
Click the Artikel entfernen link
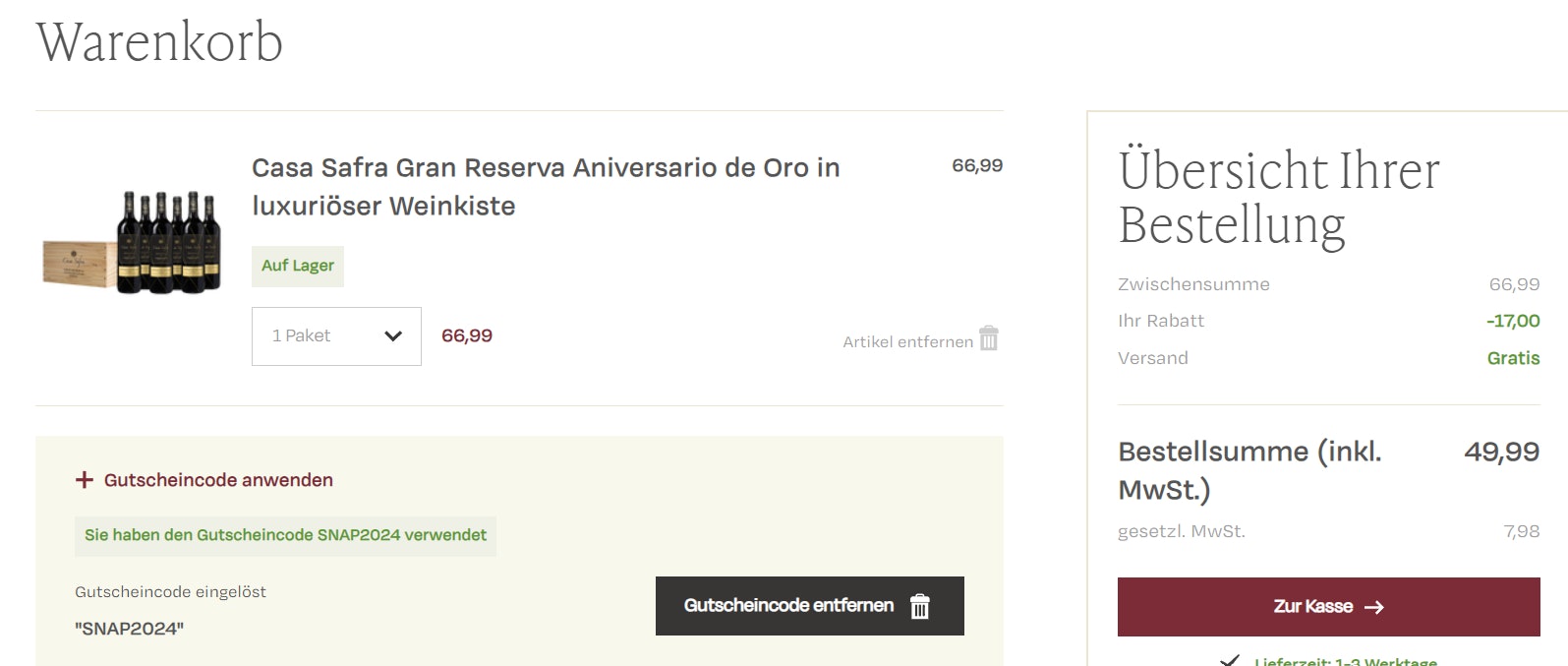click(907, 341)
